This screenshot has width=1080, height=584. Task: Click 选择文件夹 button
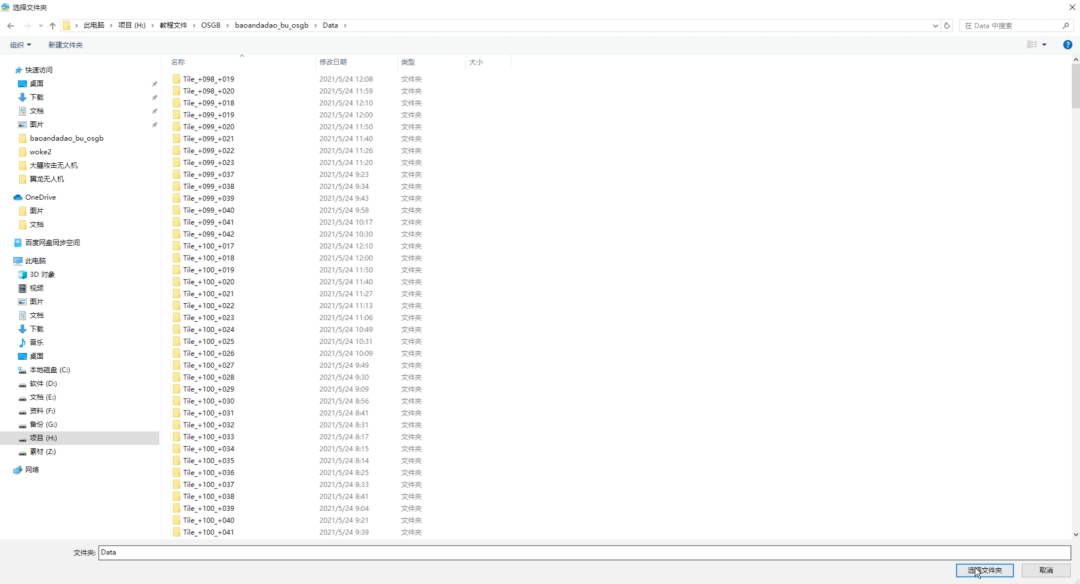pyautogui.click(x=984, y=570)
